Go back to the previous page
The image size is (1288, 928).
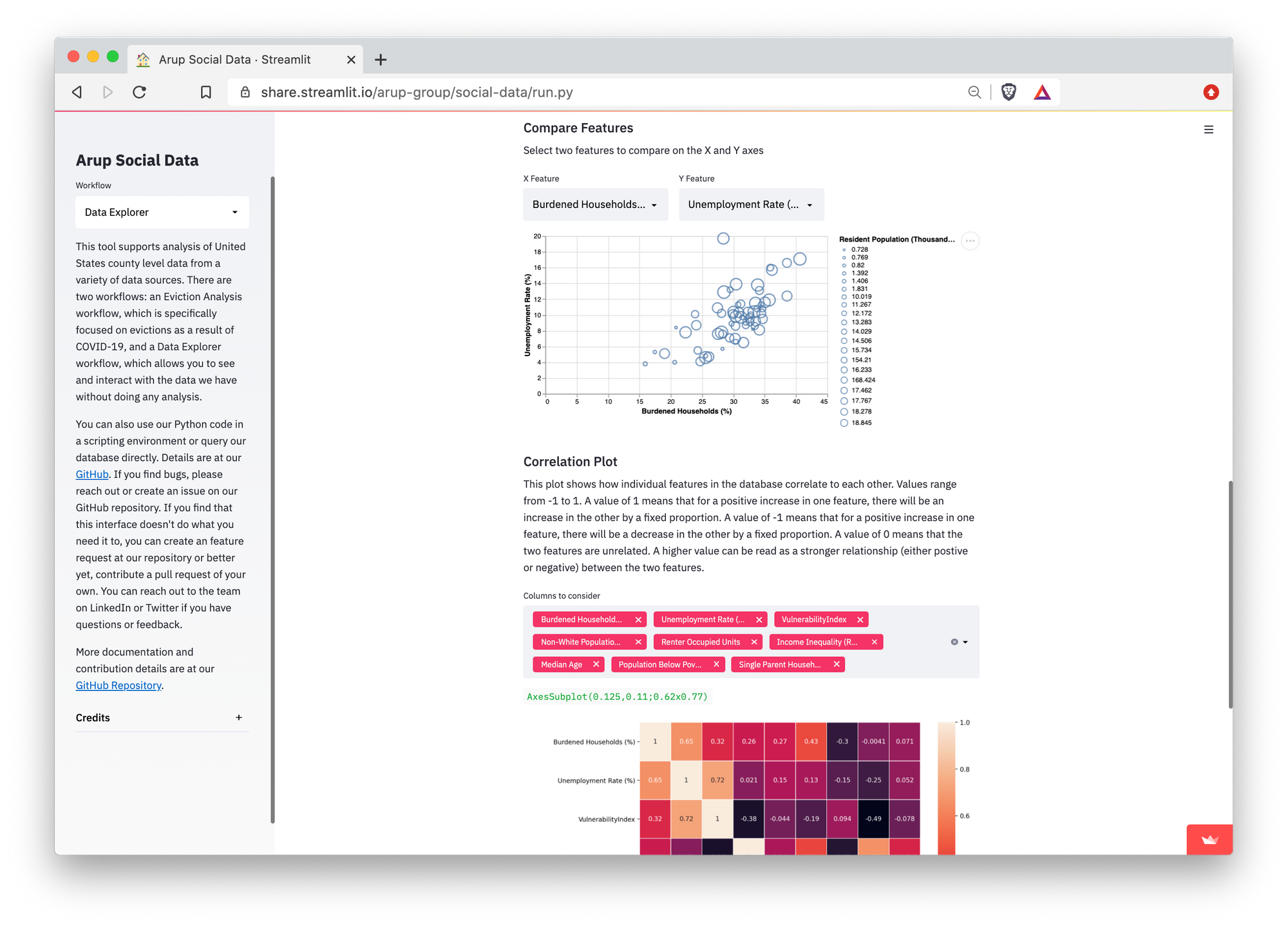click(x=77, y=92)
